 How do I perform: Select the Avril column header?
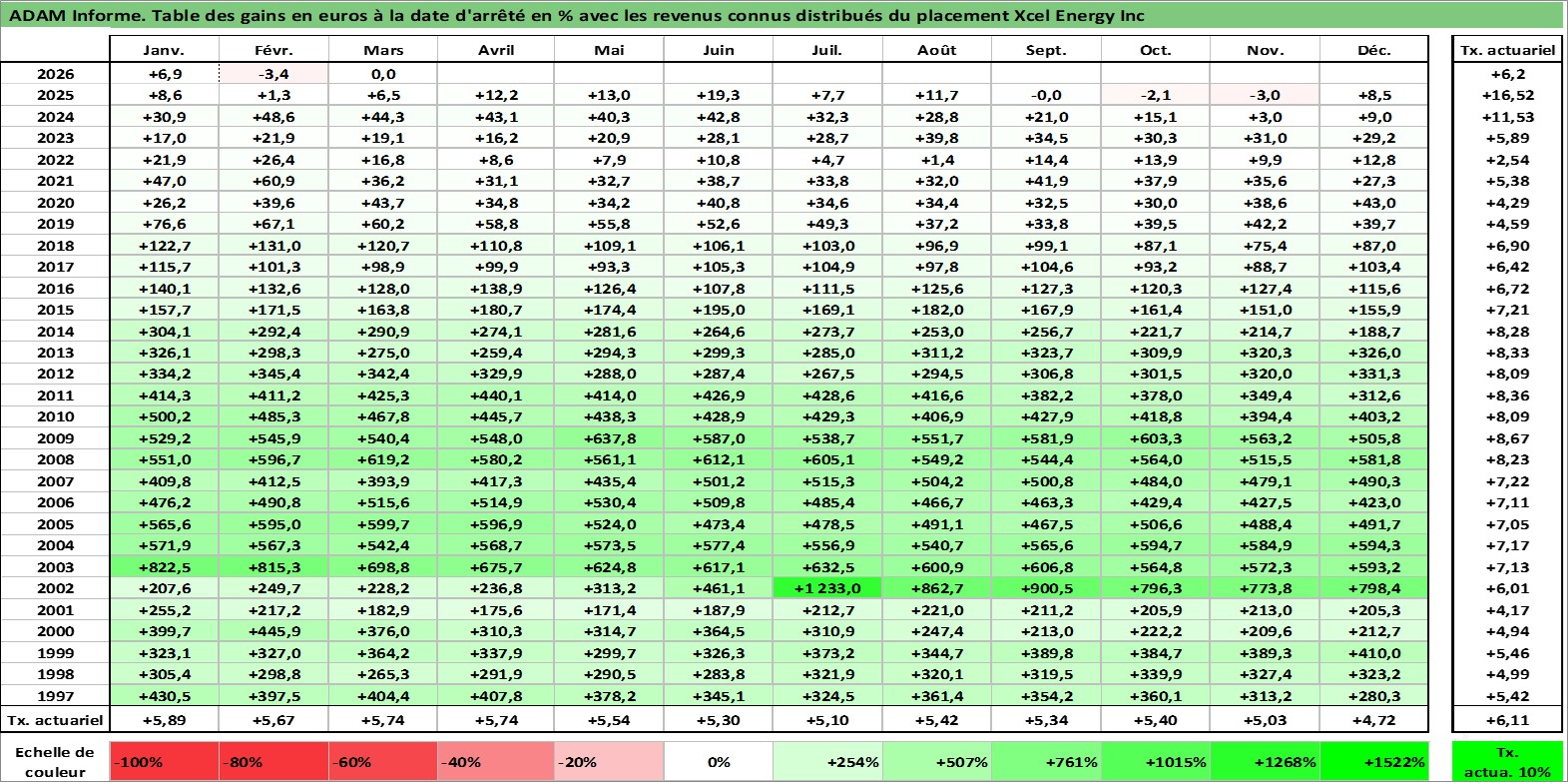pos(496,50)
